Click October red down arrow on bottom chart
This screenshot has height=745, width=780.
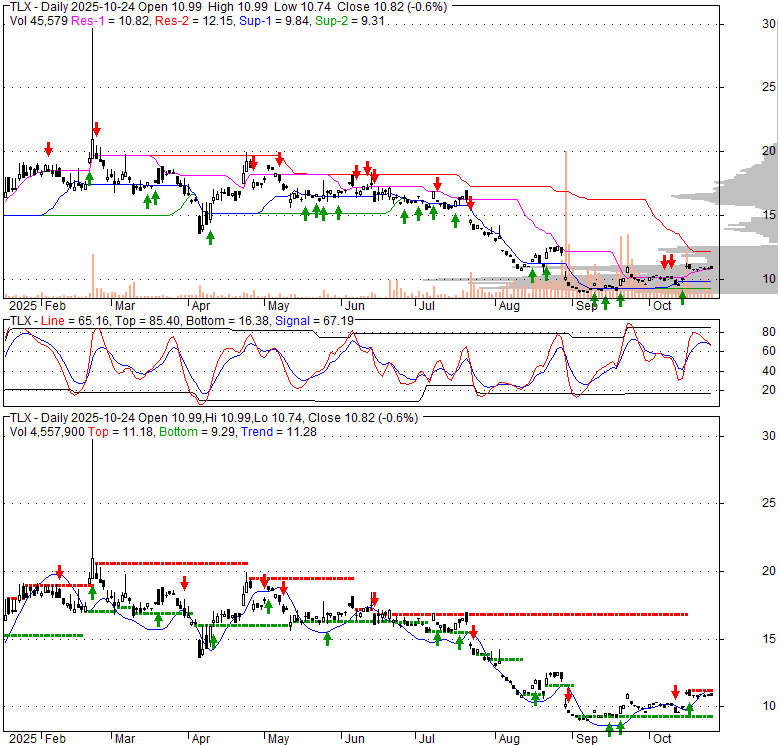(x=676, y=692)
